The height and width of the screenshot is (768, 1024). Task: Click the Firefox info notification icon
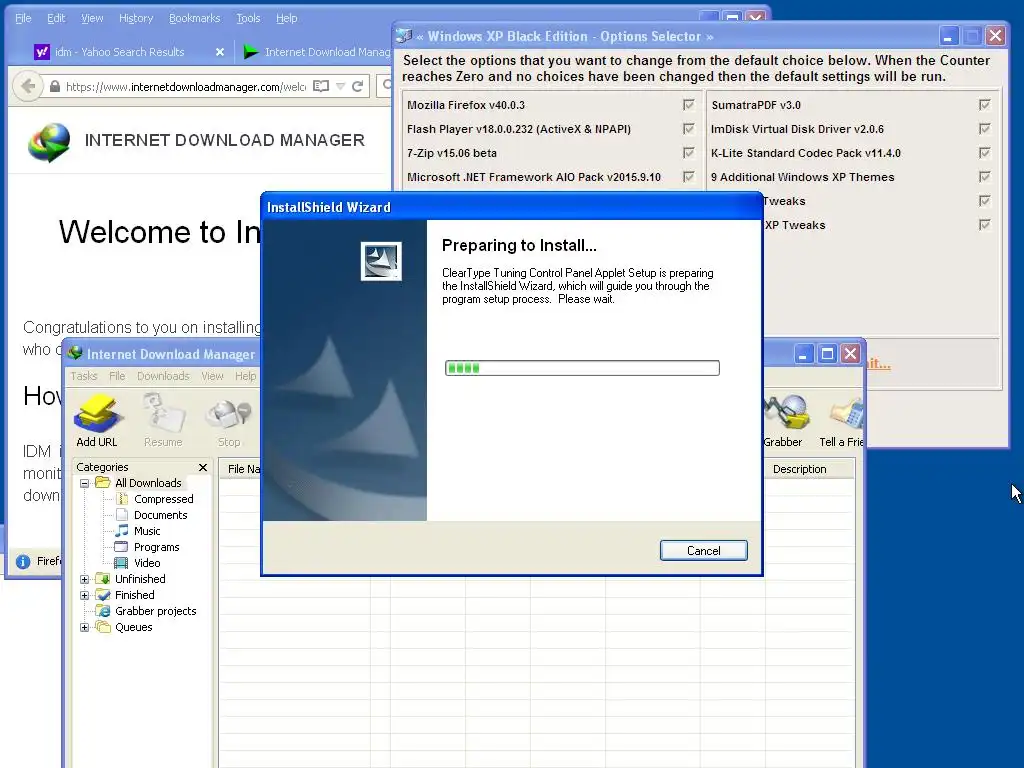point(23,562)
